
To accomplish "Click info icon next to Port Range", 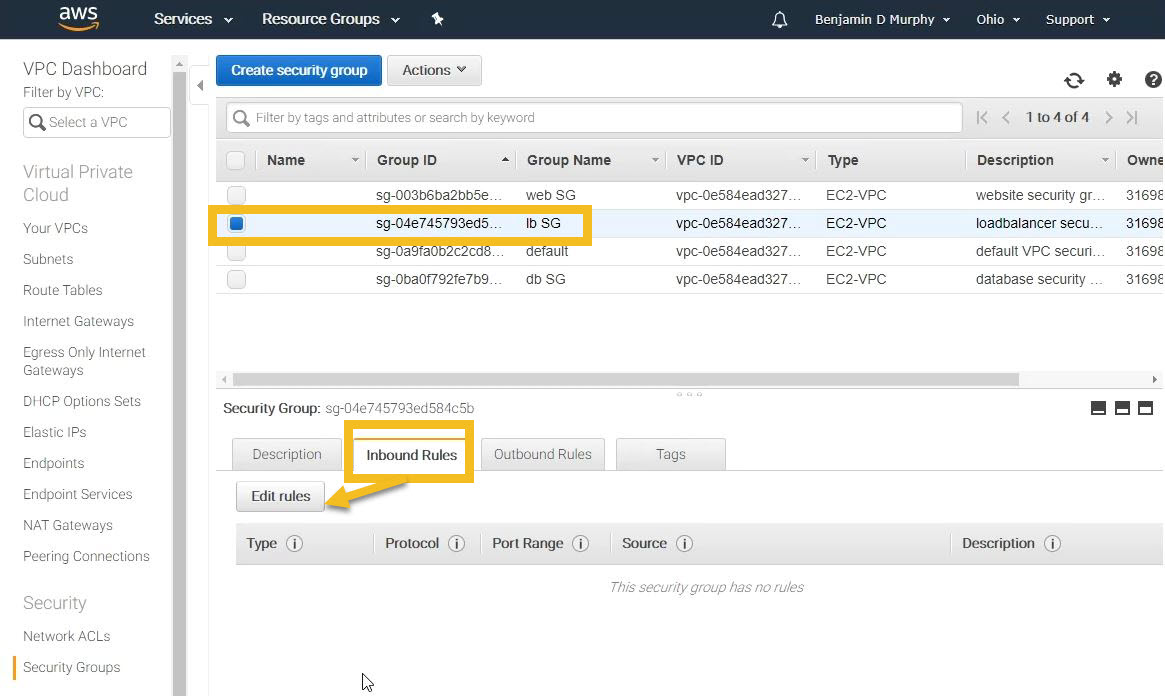I will point(581,544).
